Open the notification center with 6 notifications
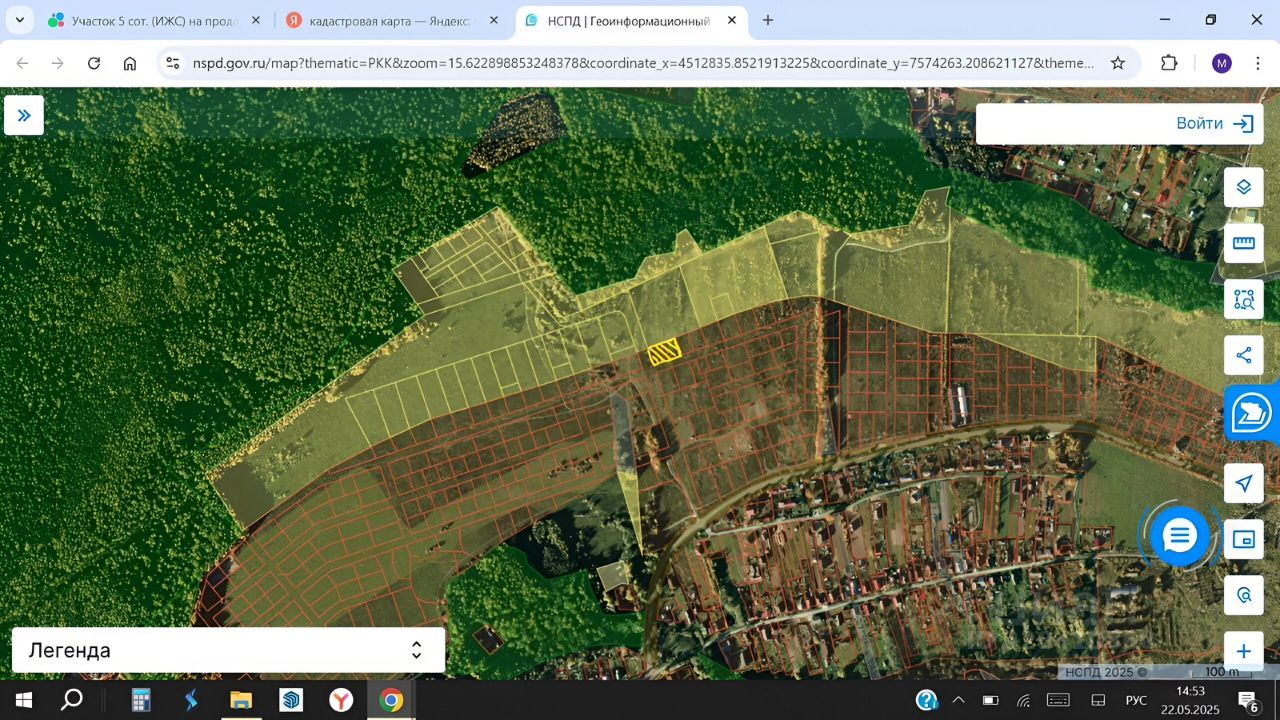This screenshot has height=720, width=1280. pos(1247,700)
